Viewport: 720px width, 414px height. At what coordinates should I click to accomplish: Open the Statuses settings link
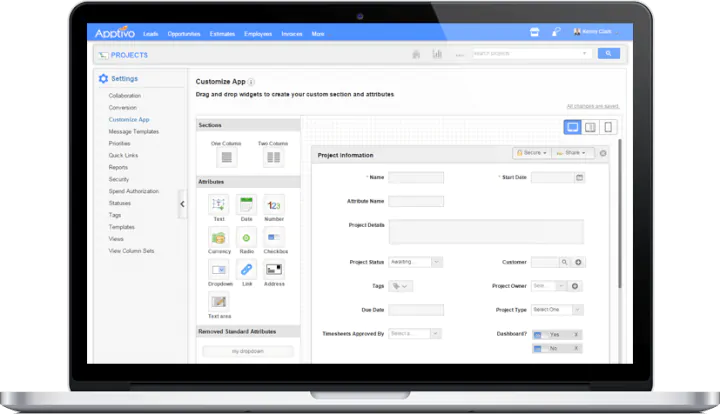120,203
